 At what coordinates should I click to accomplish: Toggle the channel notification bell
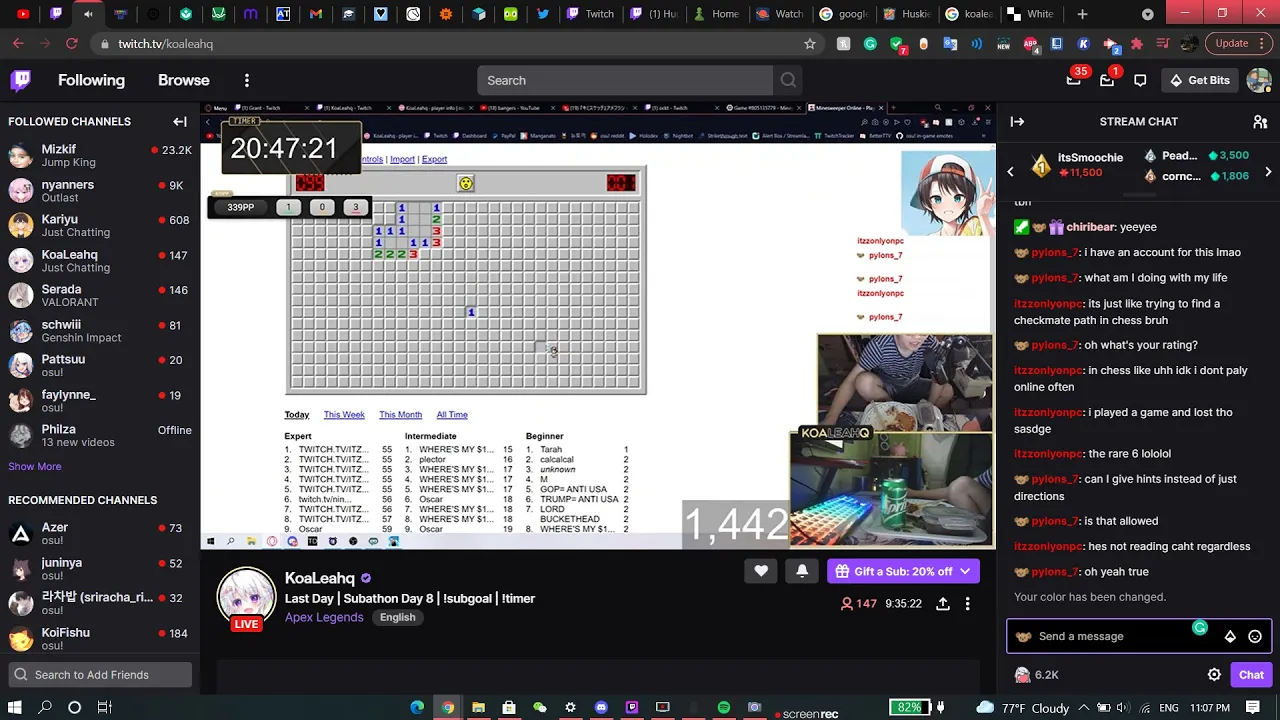point(802,571)
